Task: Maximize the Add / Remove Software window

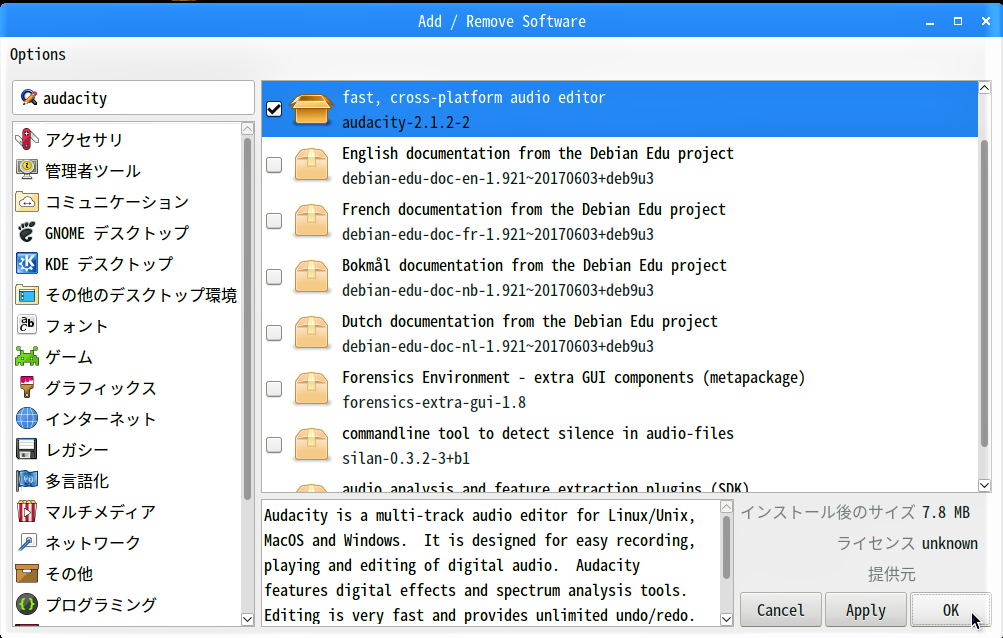Action: [958, 21]
